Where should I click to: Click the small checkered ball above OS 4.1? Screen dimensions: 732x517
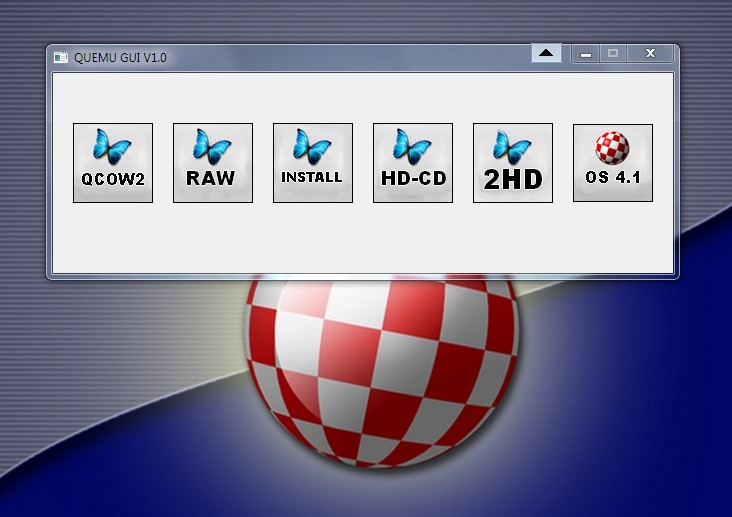click(x=612, y=149)
